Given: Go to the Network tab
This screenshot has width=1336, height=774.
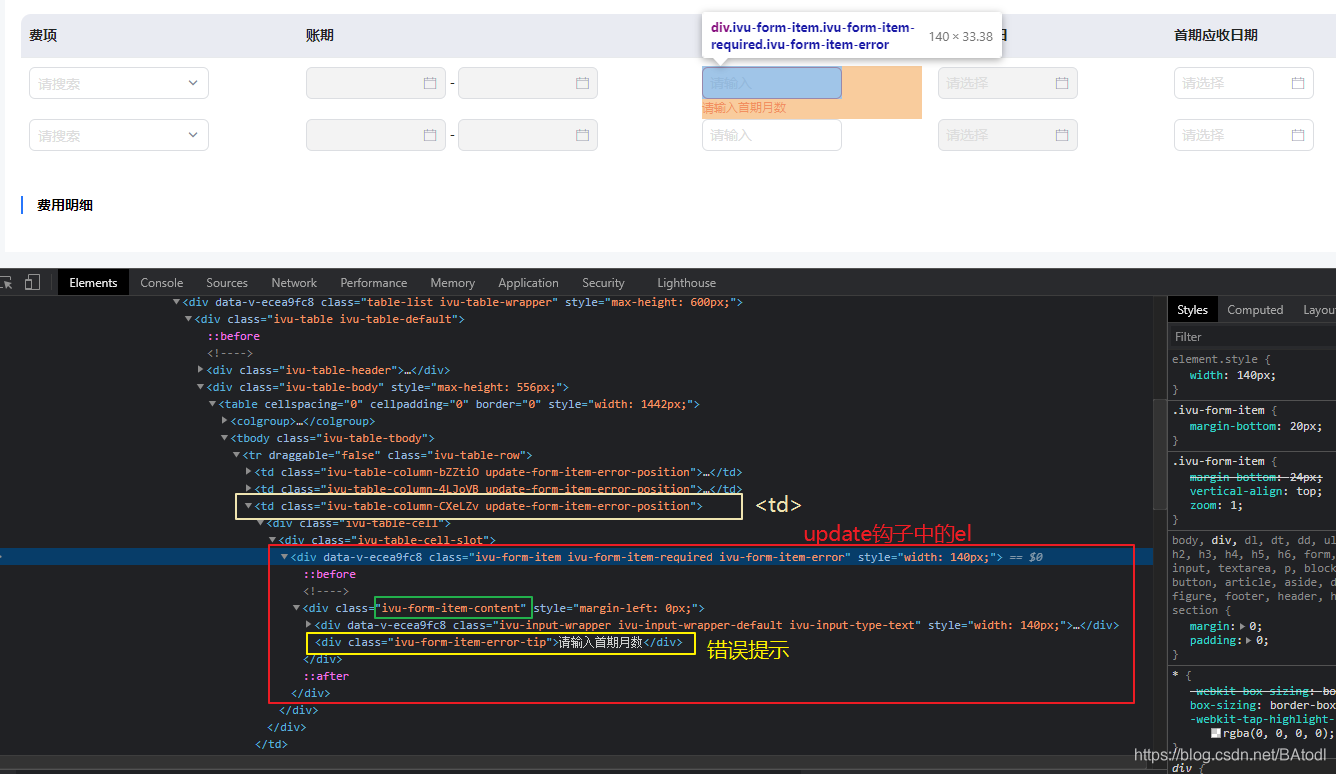Looking at the screenshot, I should tap(294, 283).
